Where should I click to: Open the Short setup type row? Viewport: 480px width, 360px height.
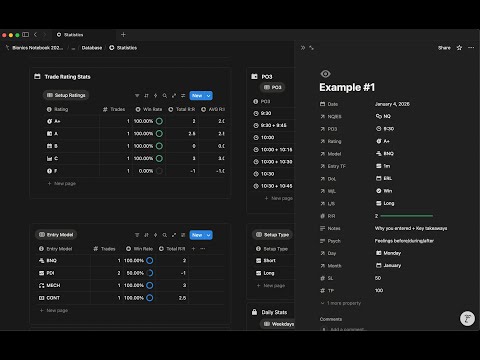(266, 261)
